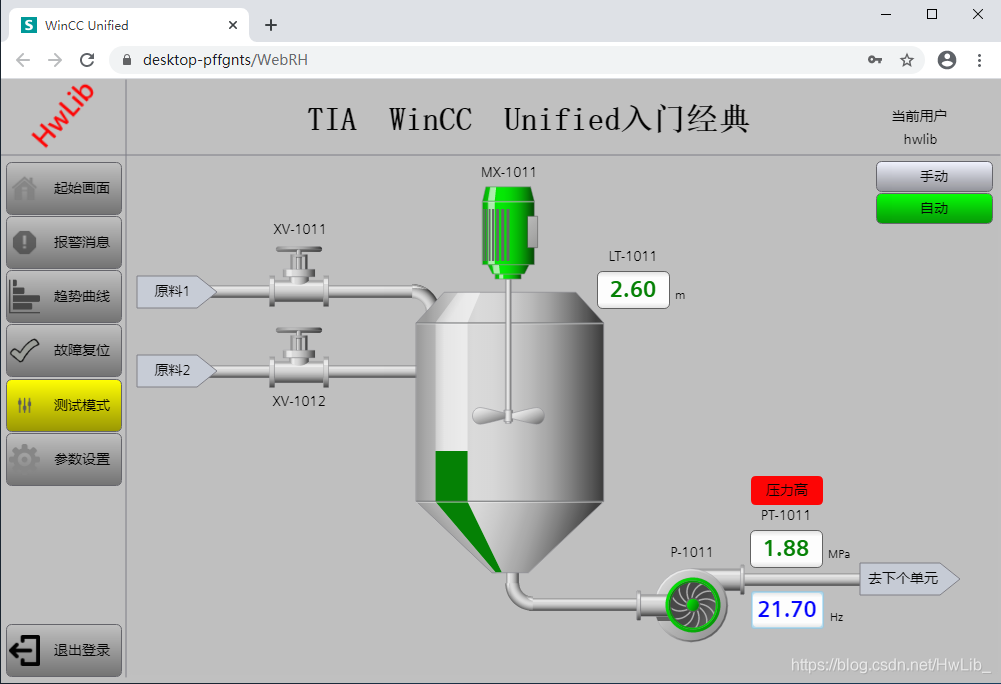The image size is (1001, 684).
Task: Click the XV-1012 valve icon
Action: (299, 358)
